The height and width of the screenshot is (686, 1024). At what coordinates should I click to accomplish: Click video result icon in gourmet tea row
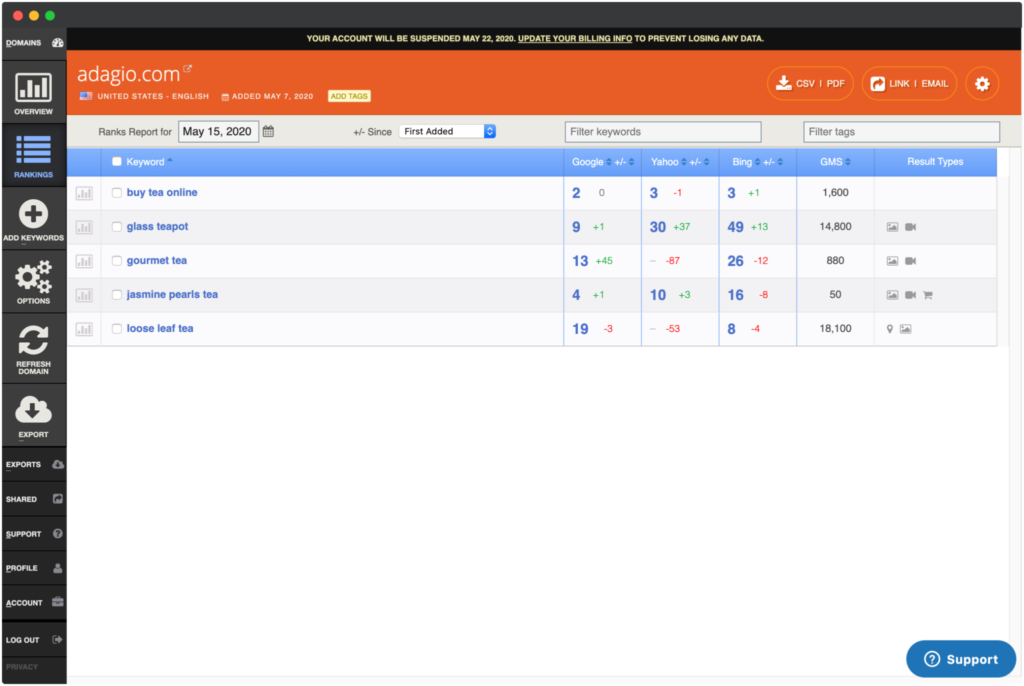[910, 261]
